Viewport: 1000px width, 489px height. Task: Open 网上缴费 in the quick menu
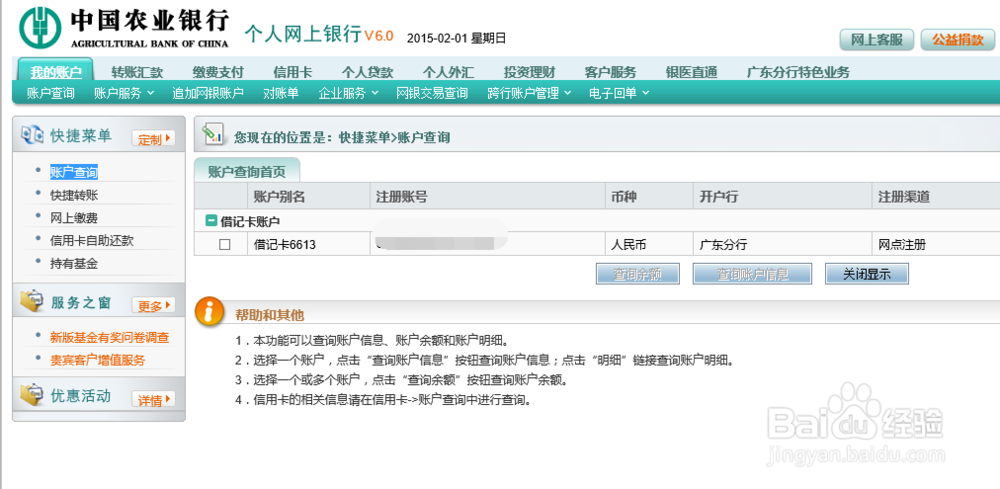tap(74, 218)
